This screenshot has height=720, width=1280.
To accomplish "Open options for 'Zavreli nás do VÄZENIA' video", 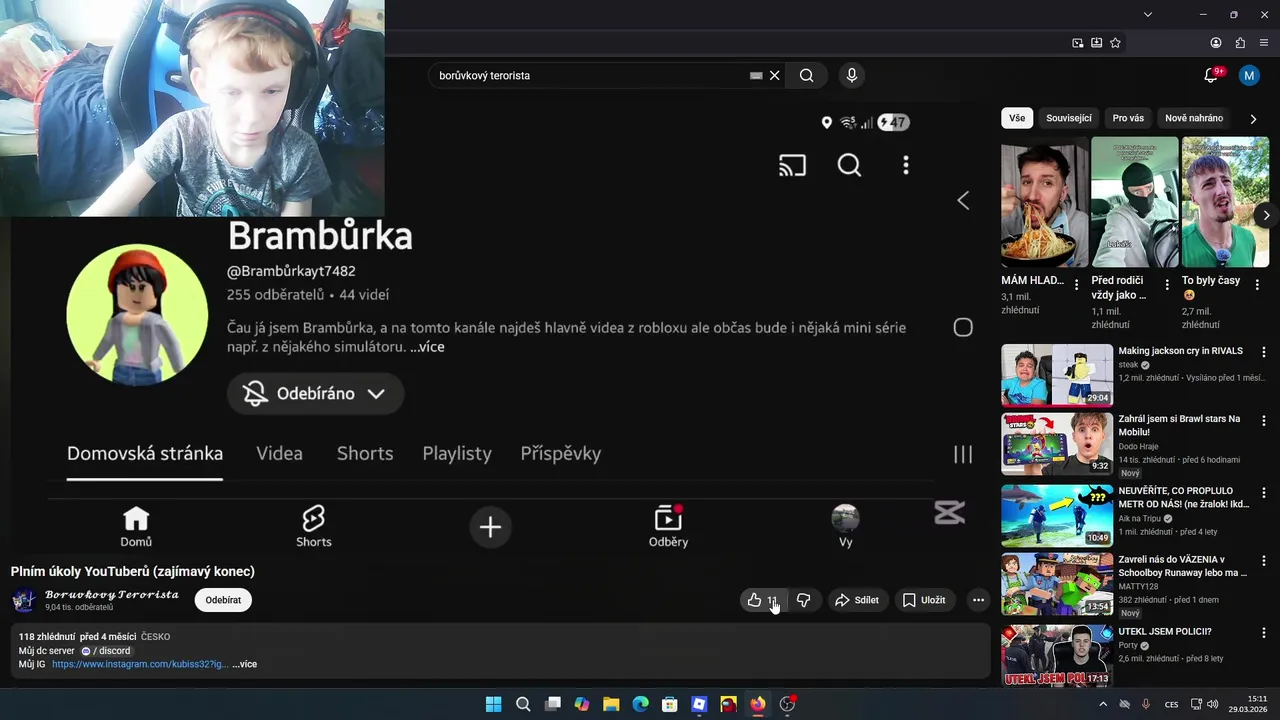I will 1264,561.
